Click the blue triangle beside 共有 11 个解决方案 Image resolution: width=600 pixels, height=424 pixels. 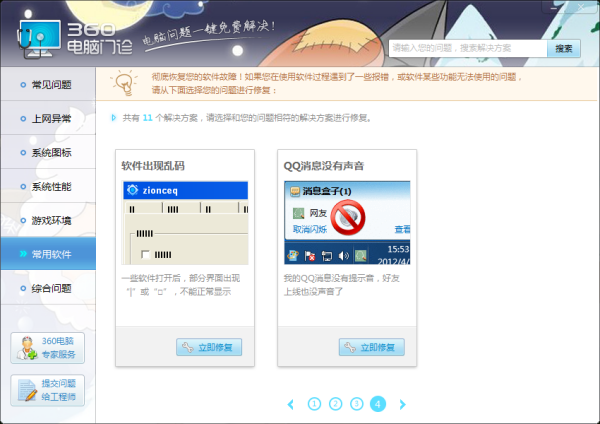coord(113,117)
